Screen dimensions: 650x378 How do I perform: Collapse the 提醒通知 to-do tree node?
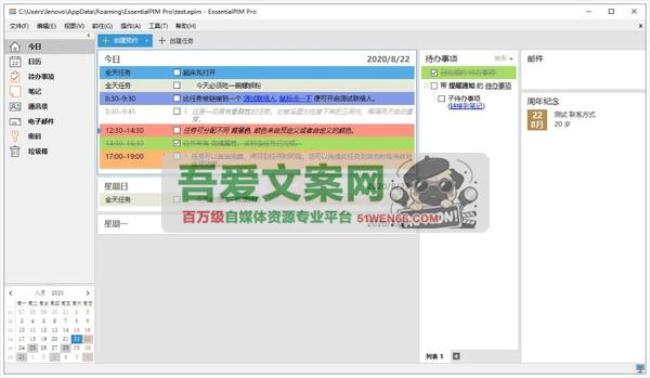[x=426, y=86]
